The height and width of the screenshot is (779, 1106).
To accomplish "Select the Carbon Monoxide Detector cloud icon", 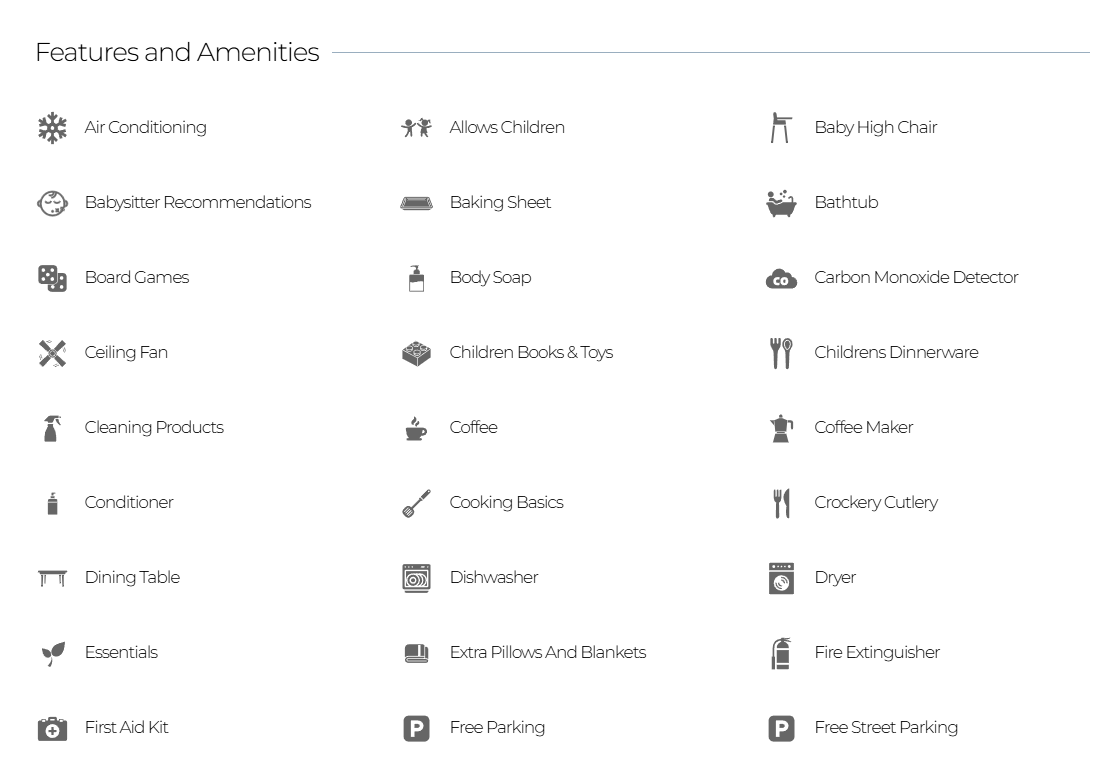I will click(781, 279).
